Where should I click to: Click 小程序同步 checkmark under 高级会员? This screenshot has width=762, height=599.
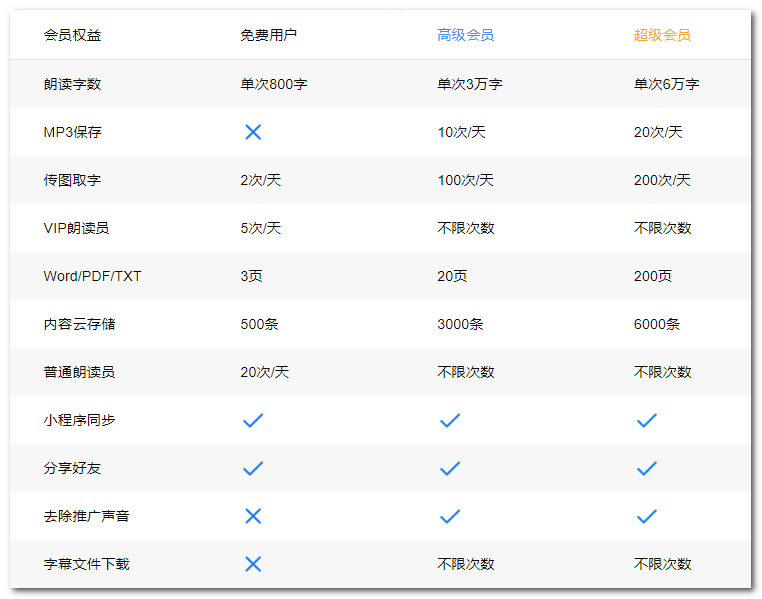click(450, 420)
